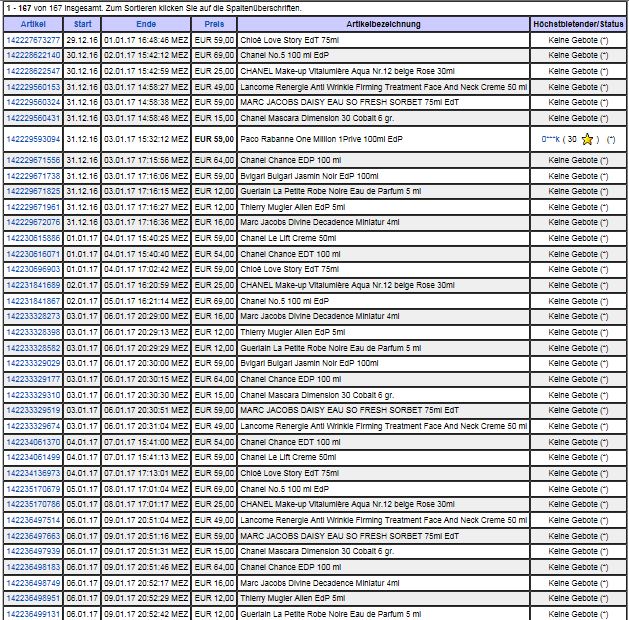629x620 pixels.
Task: Open article number 142234061499
Action: [x=33, y=457]
